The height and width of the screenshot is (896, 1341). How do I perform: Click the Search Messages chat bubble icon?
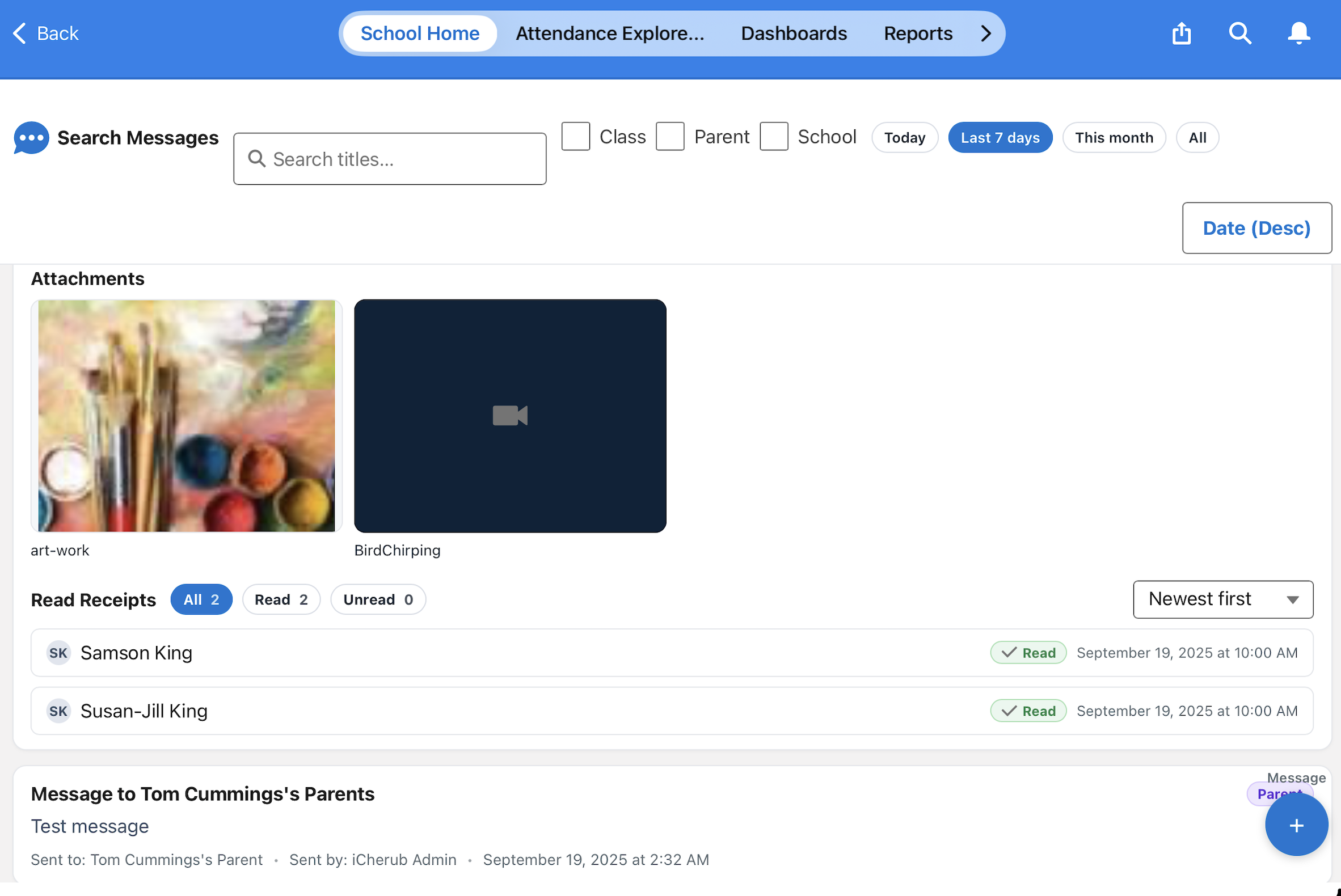(31, 138)
